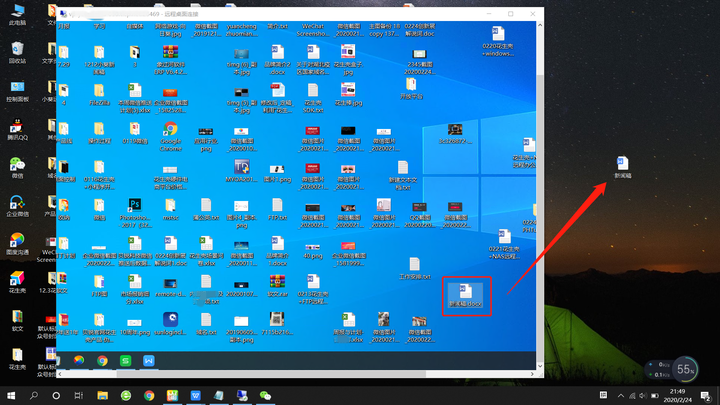The width and height of the screenshot is (720, 405).
Task: Show hidden system tray icons
Action: point(620,395)
